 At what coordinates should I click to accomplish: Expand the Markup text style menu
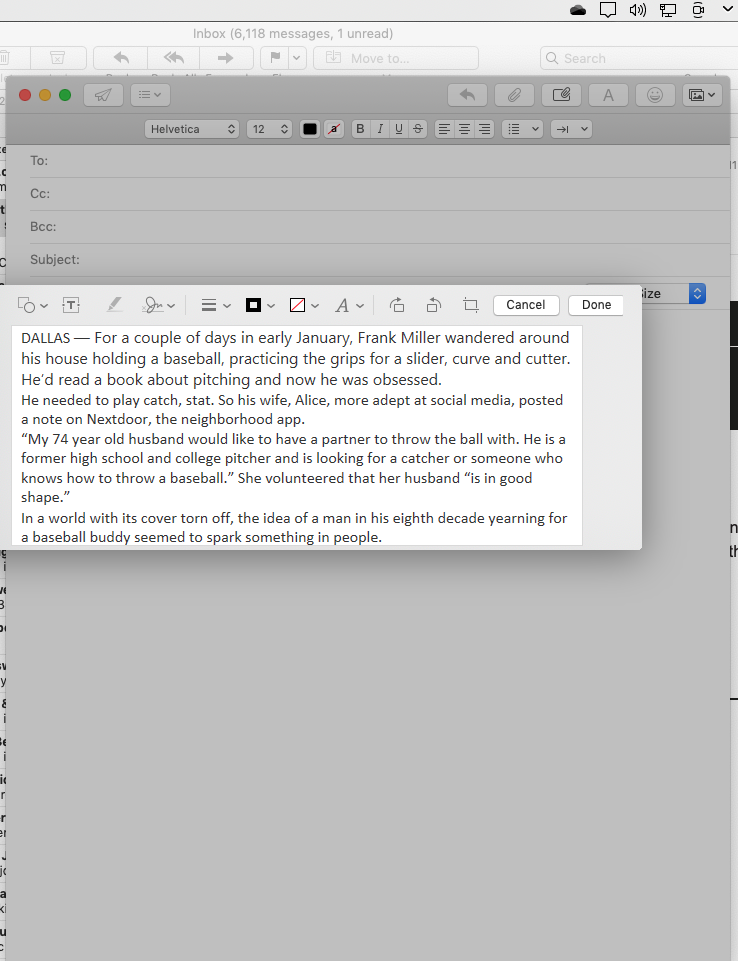347,305
